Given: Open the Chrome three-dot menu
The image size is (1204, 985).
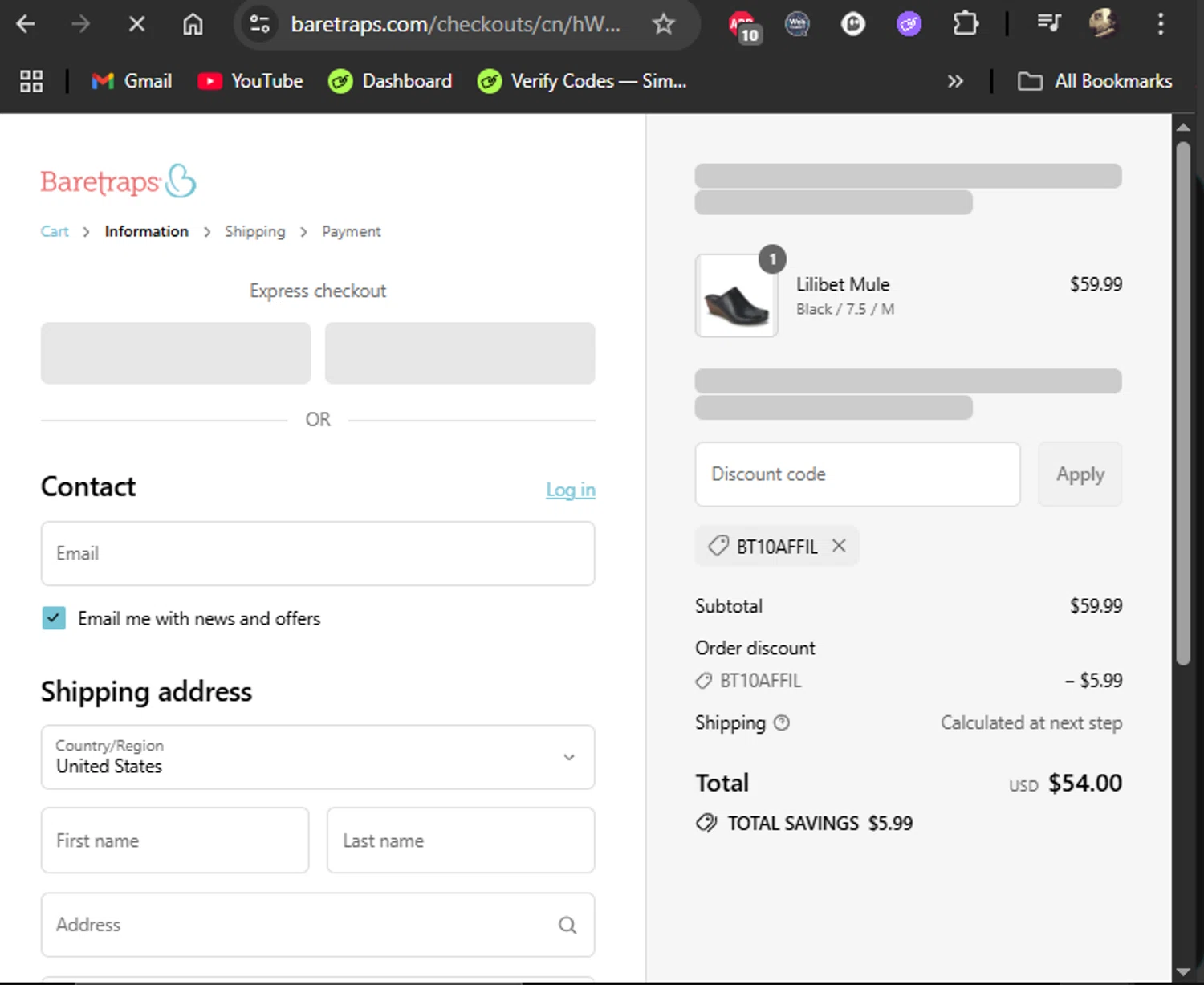Looking at the screenshot, I should (1160, 24).
